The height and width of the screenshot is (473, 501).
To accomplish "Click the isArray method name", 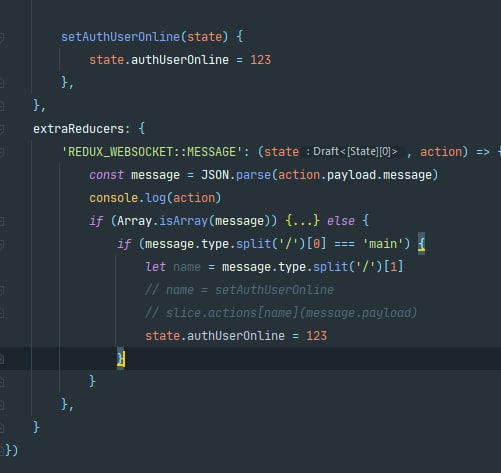I will (x=183, y=221).
